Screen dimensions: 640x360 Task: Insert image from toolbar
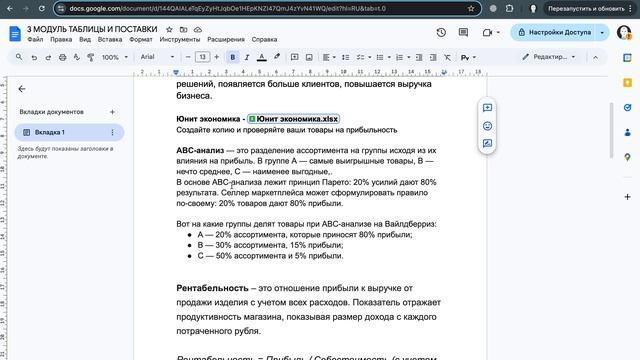[309, 57]
